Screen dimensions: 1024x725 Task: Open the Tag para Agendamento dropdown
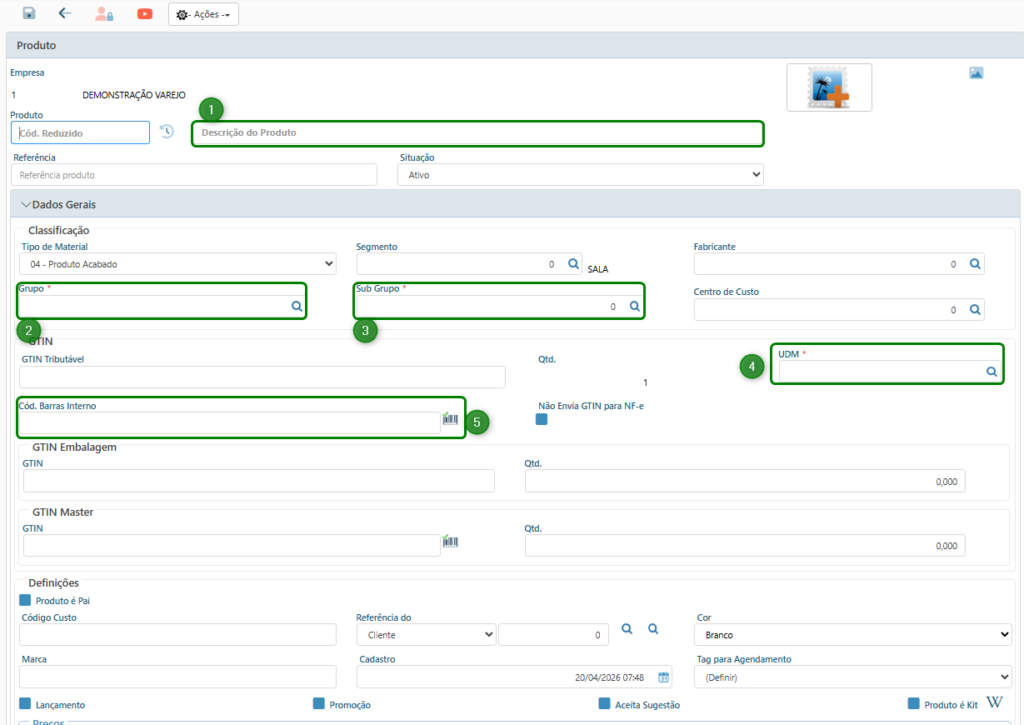coord(854,677)
